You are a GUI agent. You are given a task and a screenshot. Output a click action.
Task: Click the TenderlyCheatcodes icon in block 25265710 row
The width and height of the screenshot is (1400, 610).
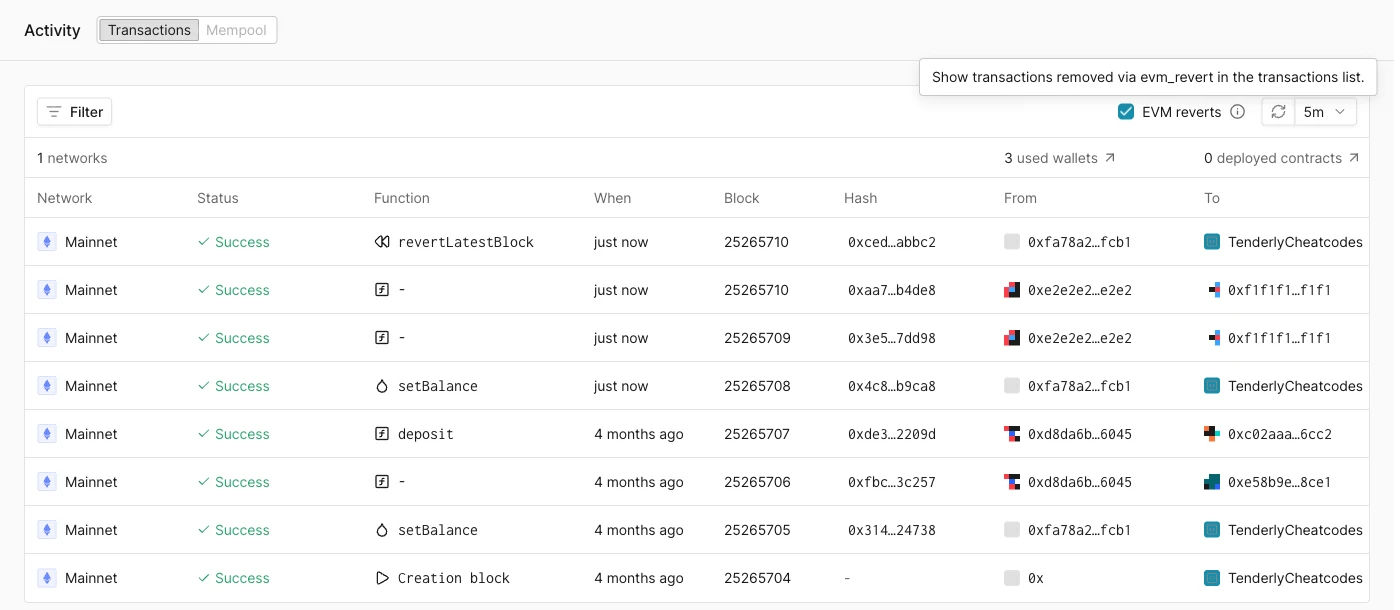1212,242
